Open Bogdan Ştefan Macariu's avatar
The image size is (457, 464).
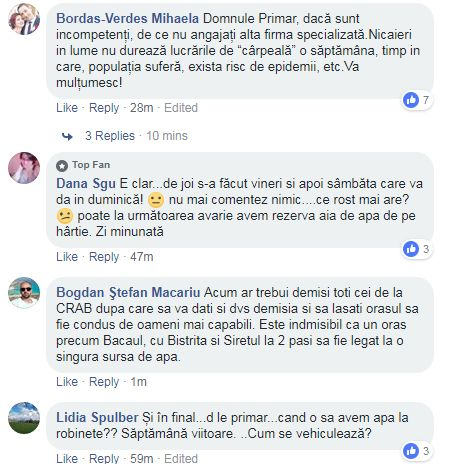pyautogui.click(x=24, y=293)
